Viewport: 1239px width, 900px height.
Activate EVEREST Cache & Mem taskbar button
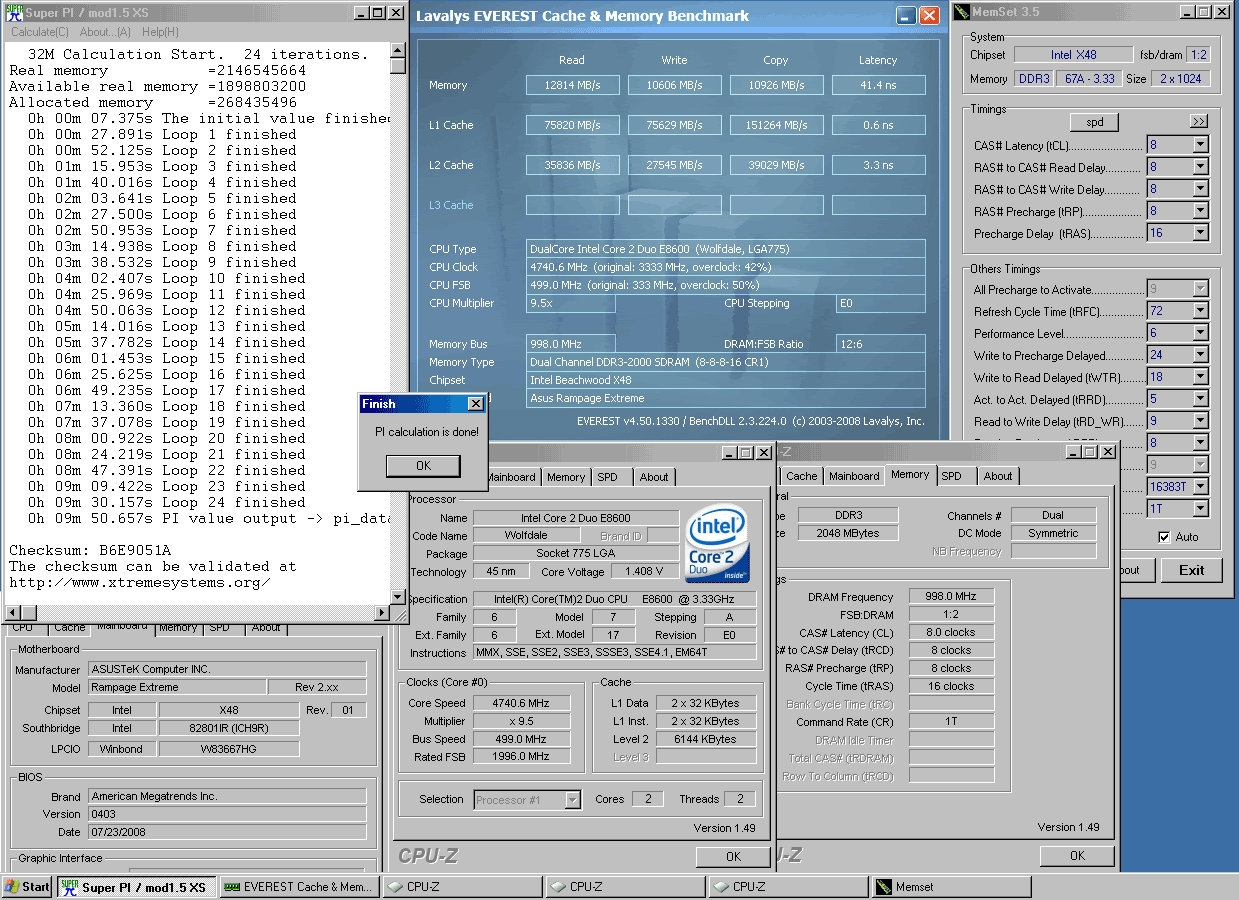(x=299, y=887)
